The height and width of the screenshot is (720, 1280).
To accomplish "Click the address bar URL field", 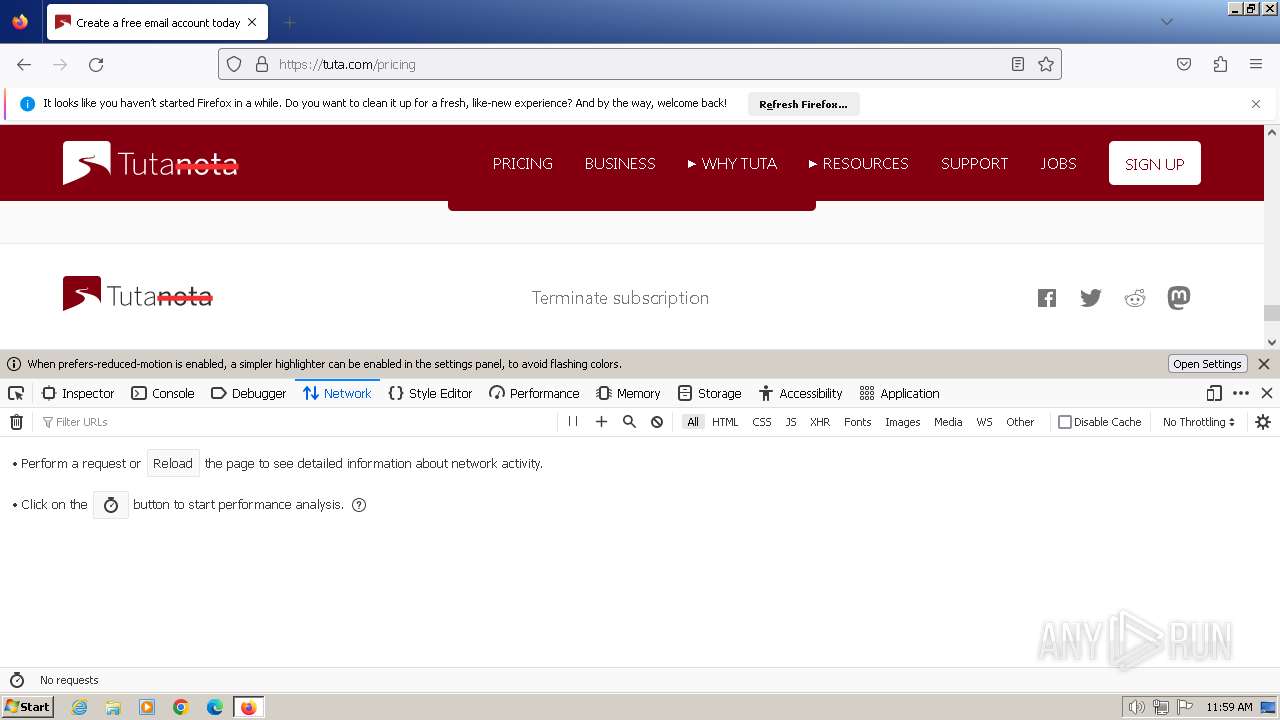I will (x=640, y=64).
